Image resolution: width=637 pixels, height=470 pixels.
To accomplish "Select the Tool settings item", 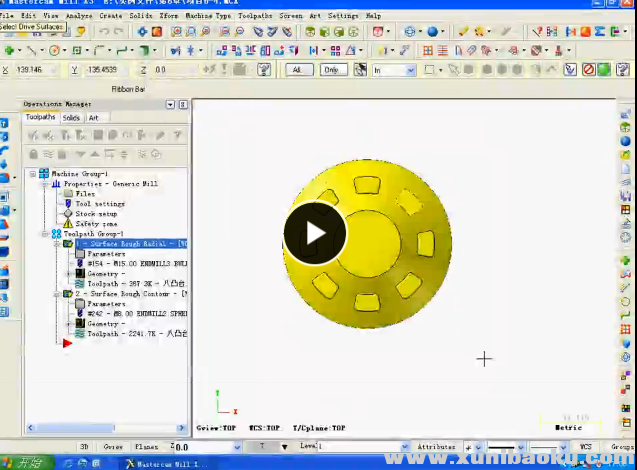I will pos(98,204).
